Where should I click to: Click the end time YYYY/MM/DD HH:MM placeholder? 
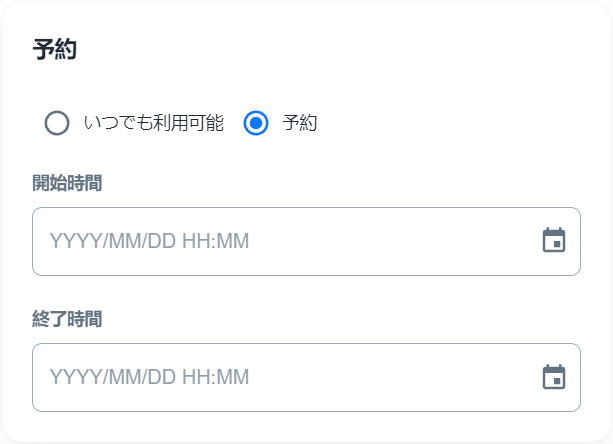pos(149,377)
